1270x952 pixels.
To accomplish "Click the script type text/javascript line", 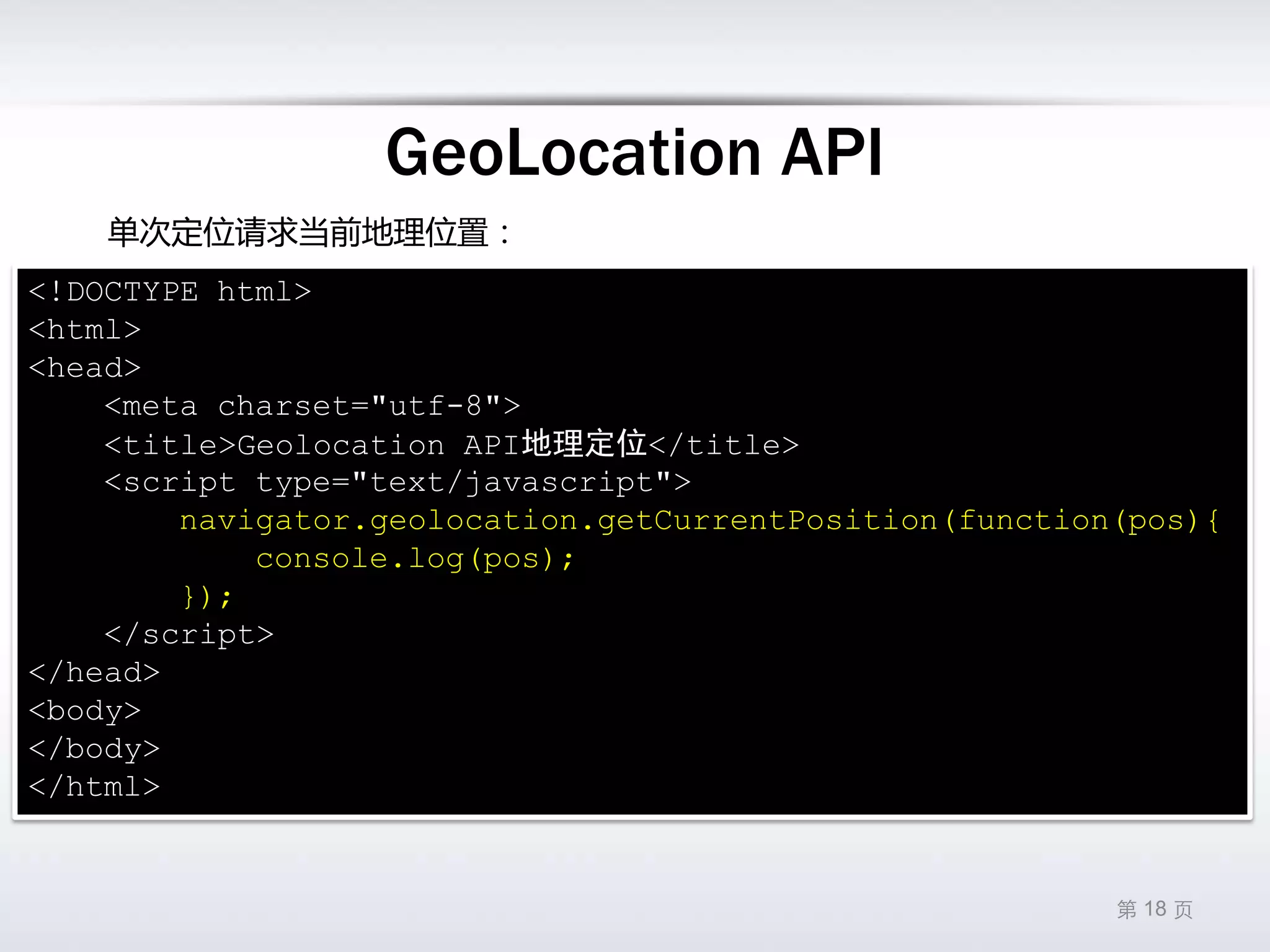I will (x=397, y=483).
